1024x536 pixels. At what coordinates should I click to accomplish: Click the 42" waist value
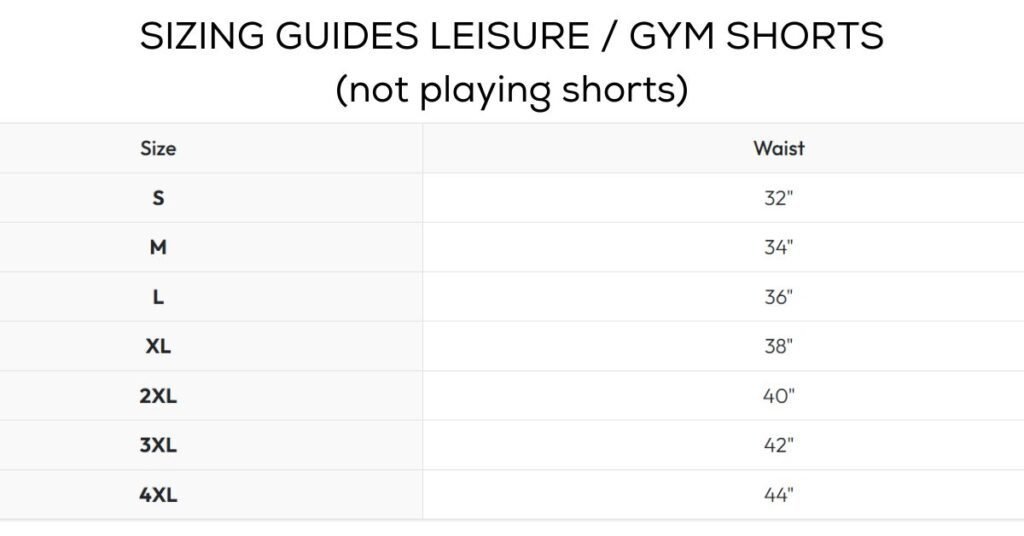(778, 445)
